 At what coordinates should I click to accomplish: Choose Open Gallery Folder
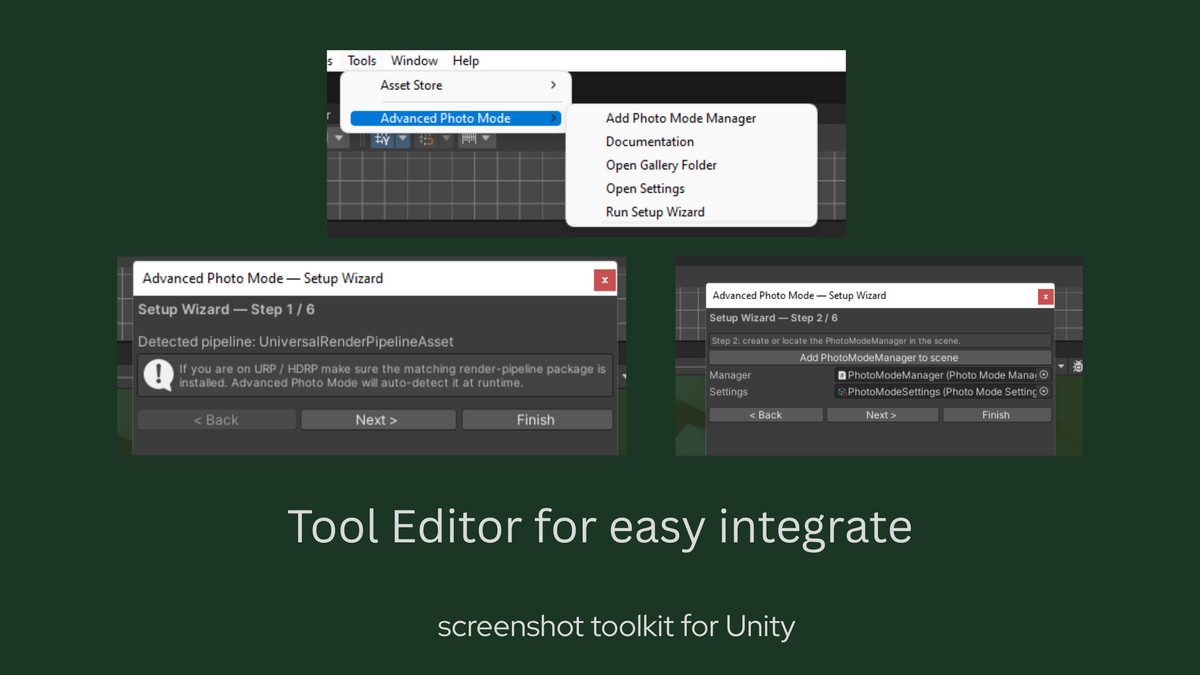[661, 165]
